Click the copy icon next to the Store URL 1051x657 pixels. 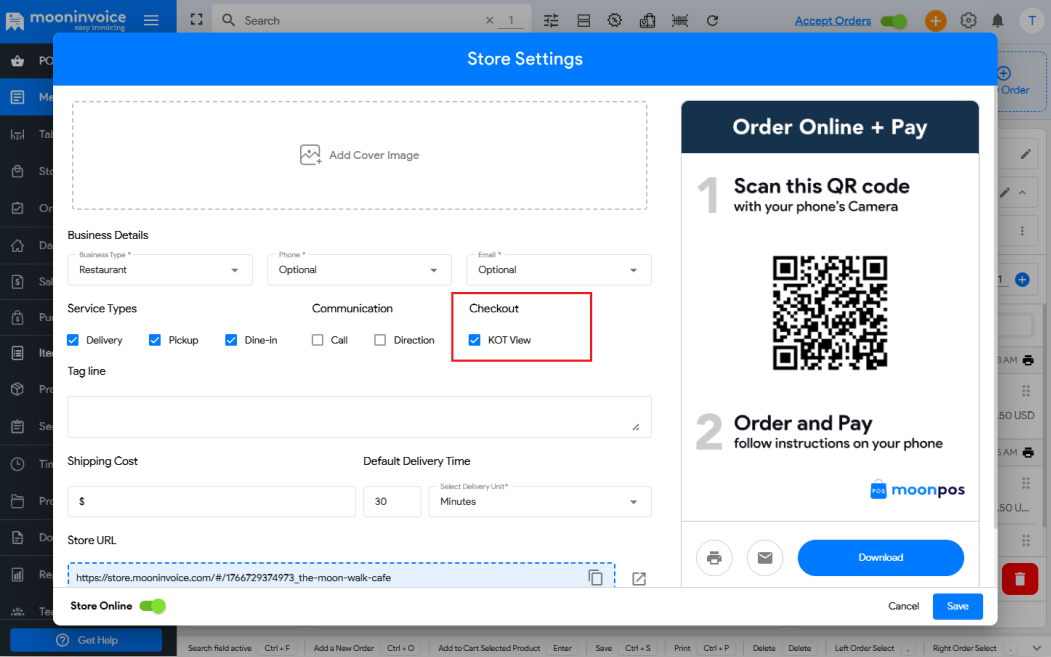pyautogui.click(x=597, y=577)
